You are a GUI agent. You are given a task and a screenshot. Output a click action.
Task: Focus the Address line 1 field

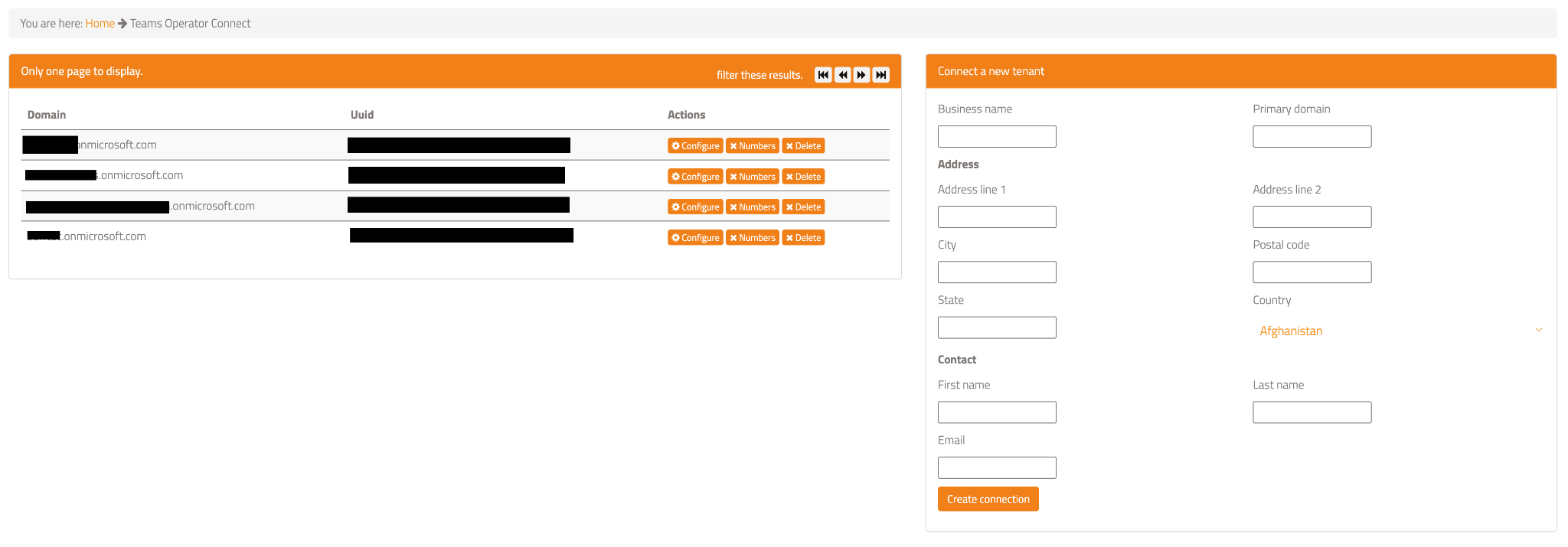(997, 217)
